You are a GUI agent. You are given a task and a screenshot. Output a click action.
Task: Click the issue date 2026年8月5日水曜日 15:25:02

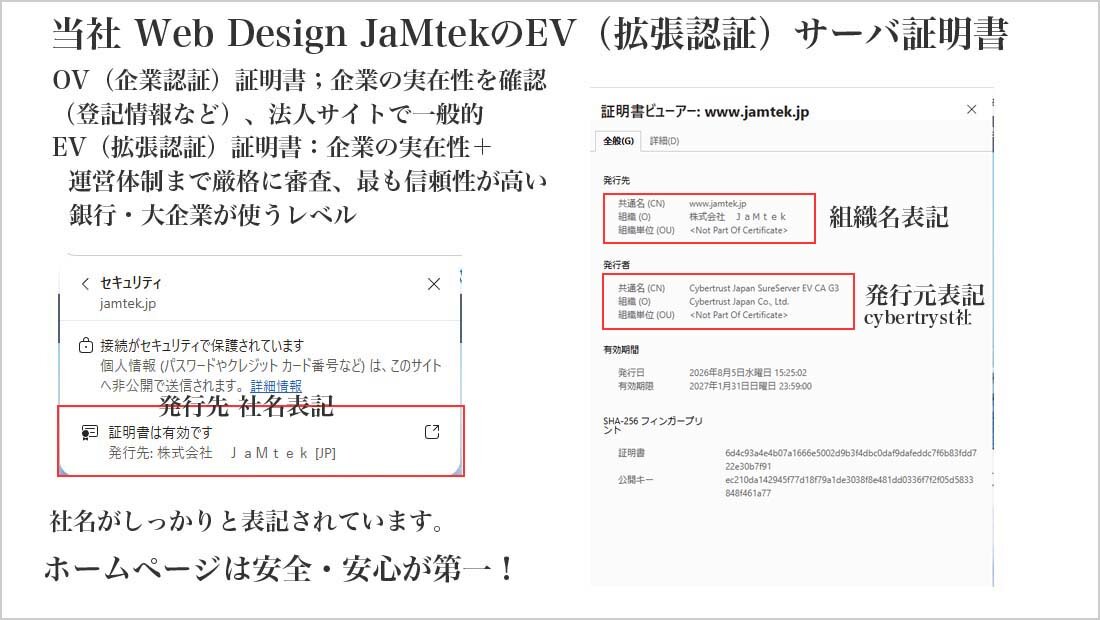tap(748, 372)
